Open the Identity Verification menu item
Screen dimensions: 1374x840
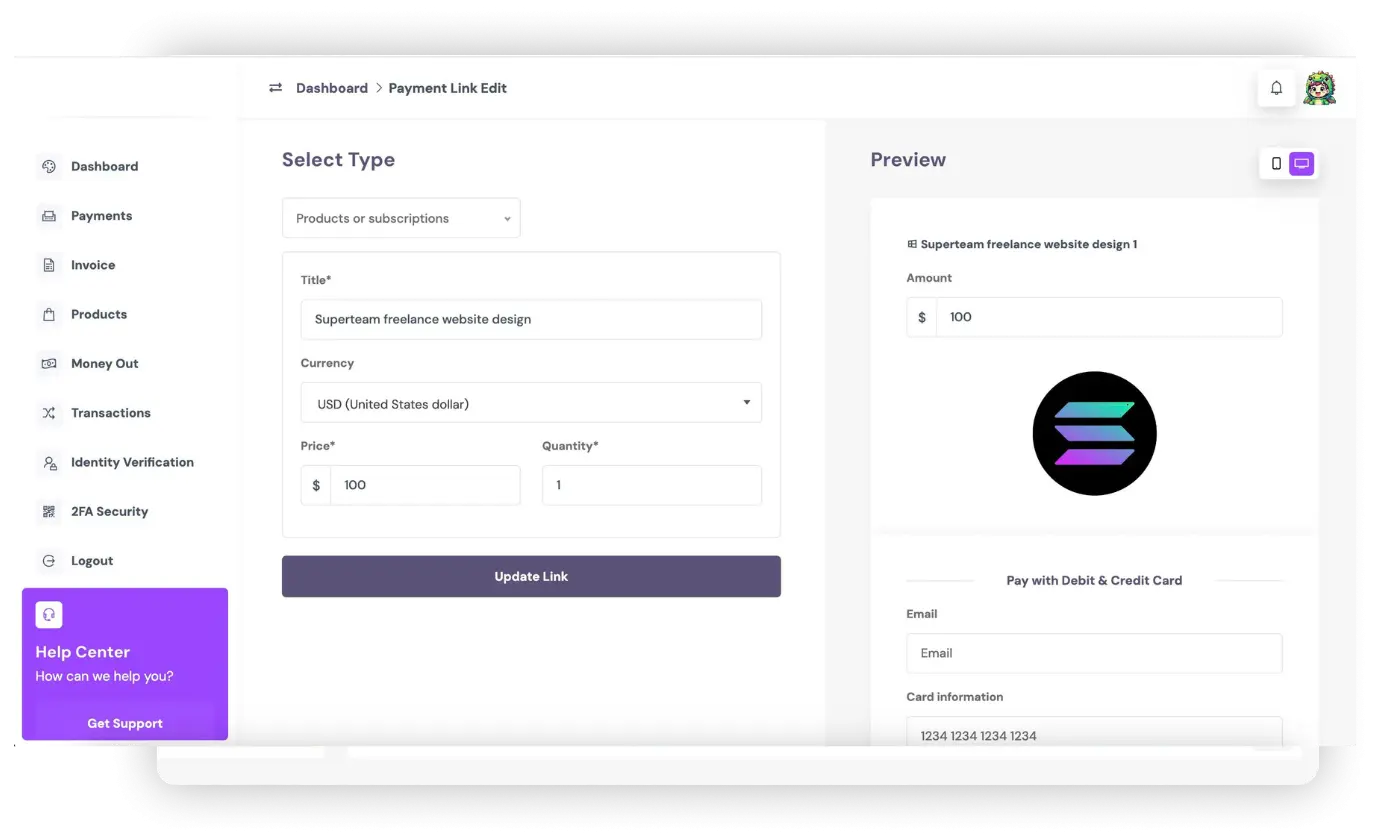coord(132,462)
